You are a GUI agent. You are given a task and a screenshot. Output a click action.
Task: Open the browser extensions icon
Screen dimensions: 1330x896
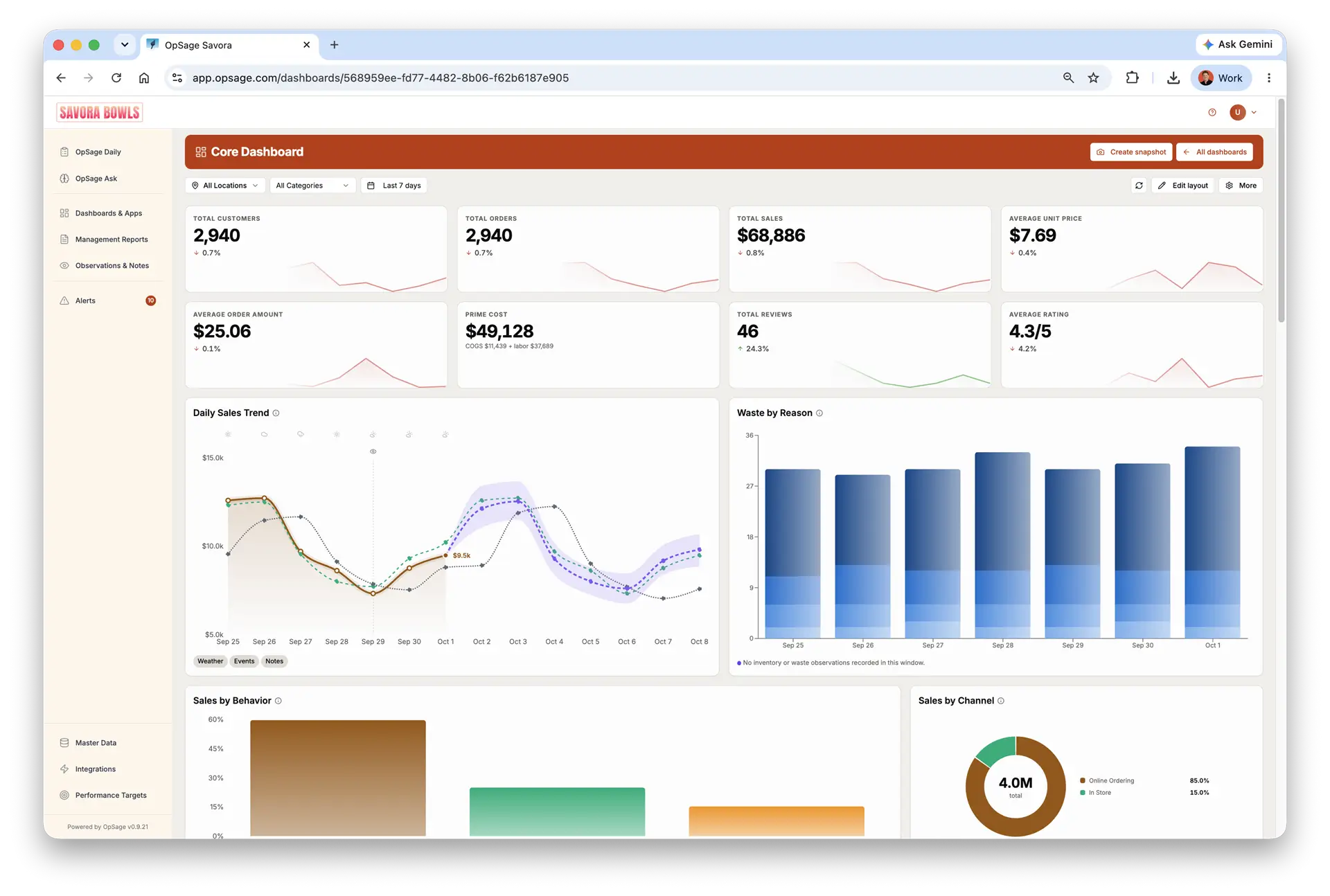click(1132, 78)
